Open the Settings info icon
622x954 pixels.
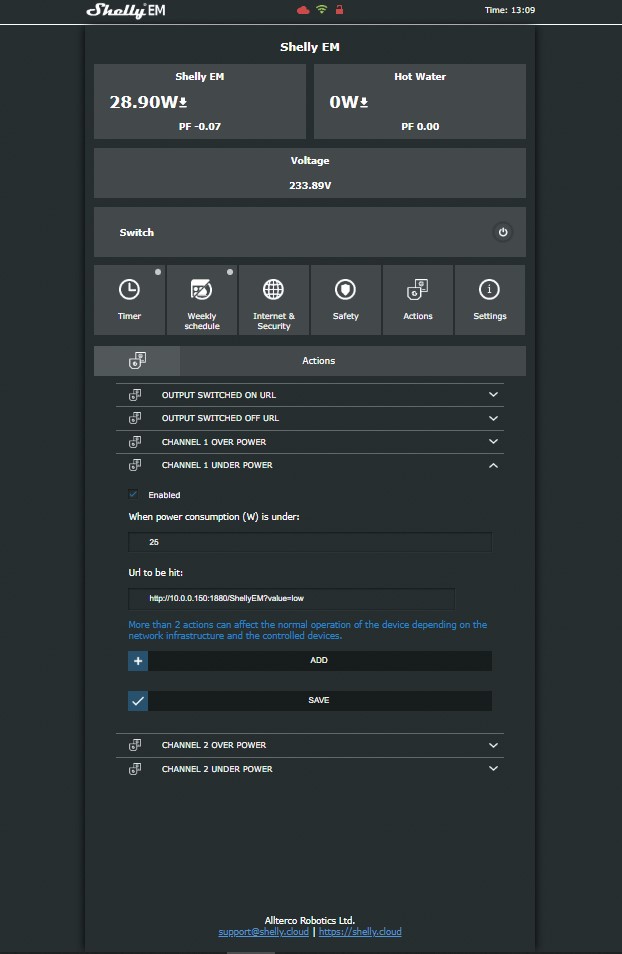click(x=489, y=290)
